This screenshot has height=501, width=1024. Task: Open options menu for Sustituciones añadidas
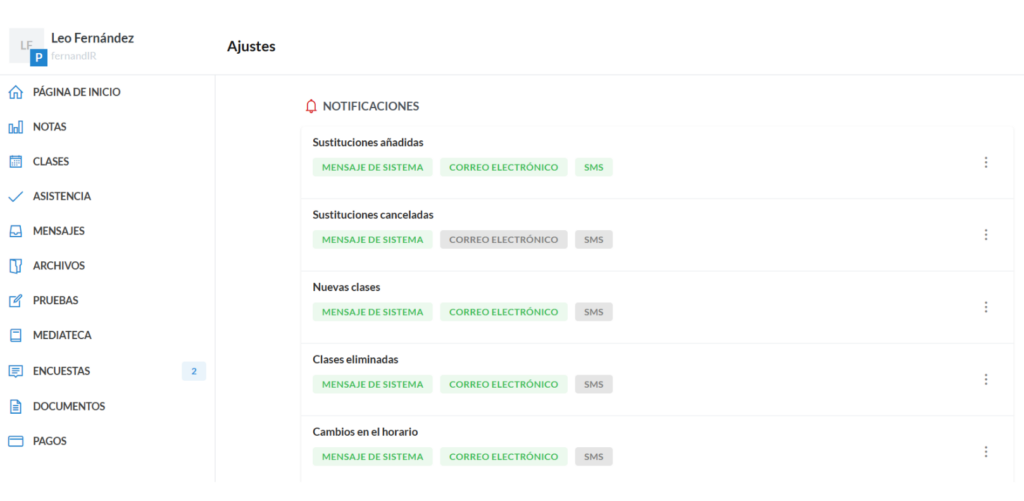(x=986, y=162)
